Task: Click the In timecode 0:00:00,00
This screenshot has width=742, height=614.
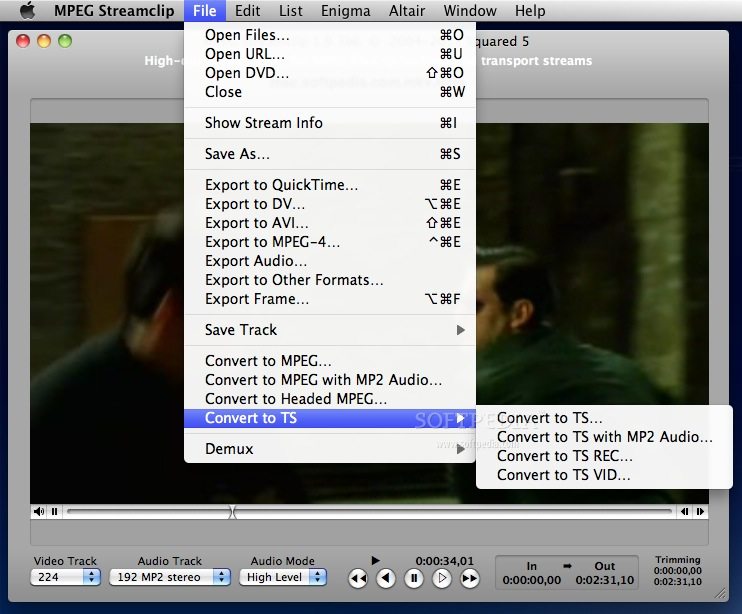Action: tap(531, 580)
